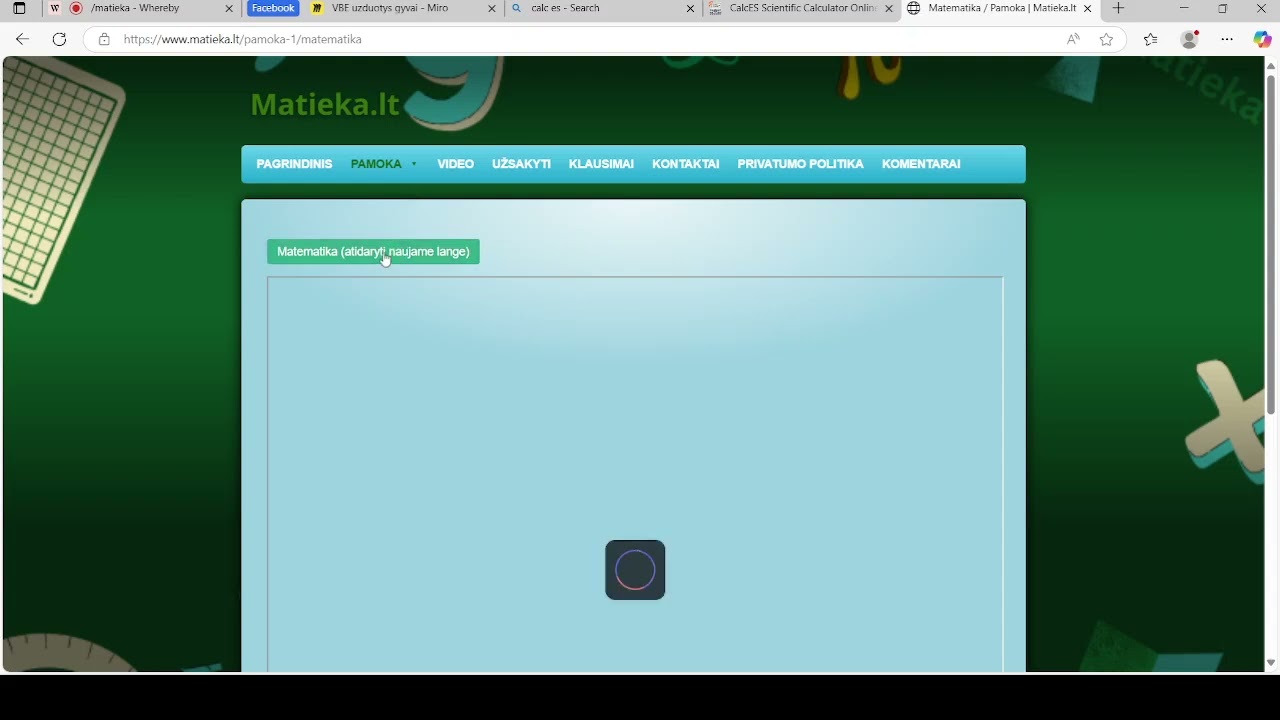
Task: Expand the PAMOKA dropdown menu
Action: (384, 164)
